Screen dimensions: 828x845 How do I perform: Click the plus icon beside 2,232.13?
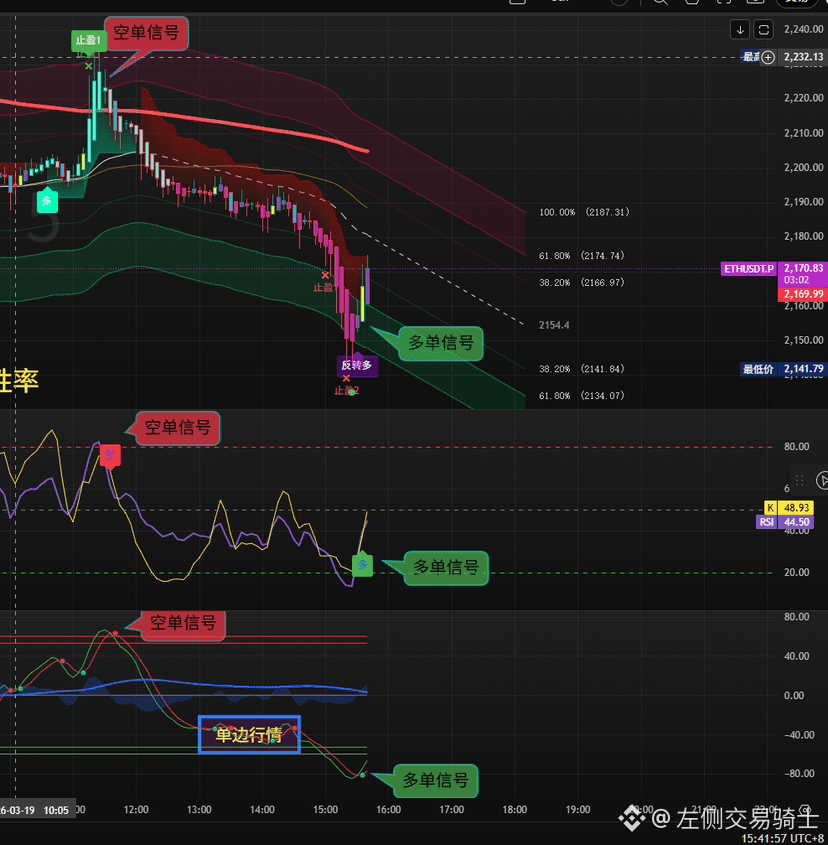coord(768,57)
